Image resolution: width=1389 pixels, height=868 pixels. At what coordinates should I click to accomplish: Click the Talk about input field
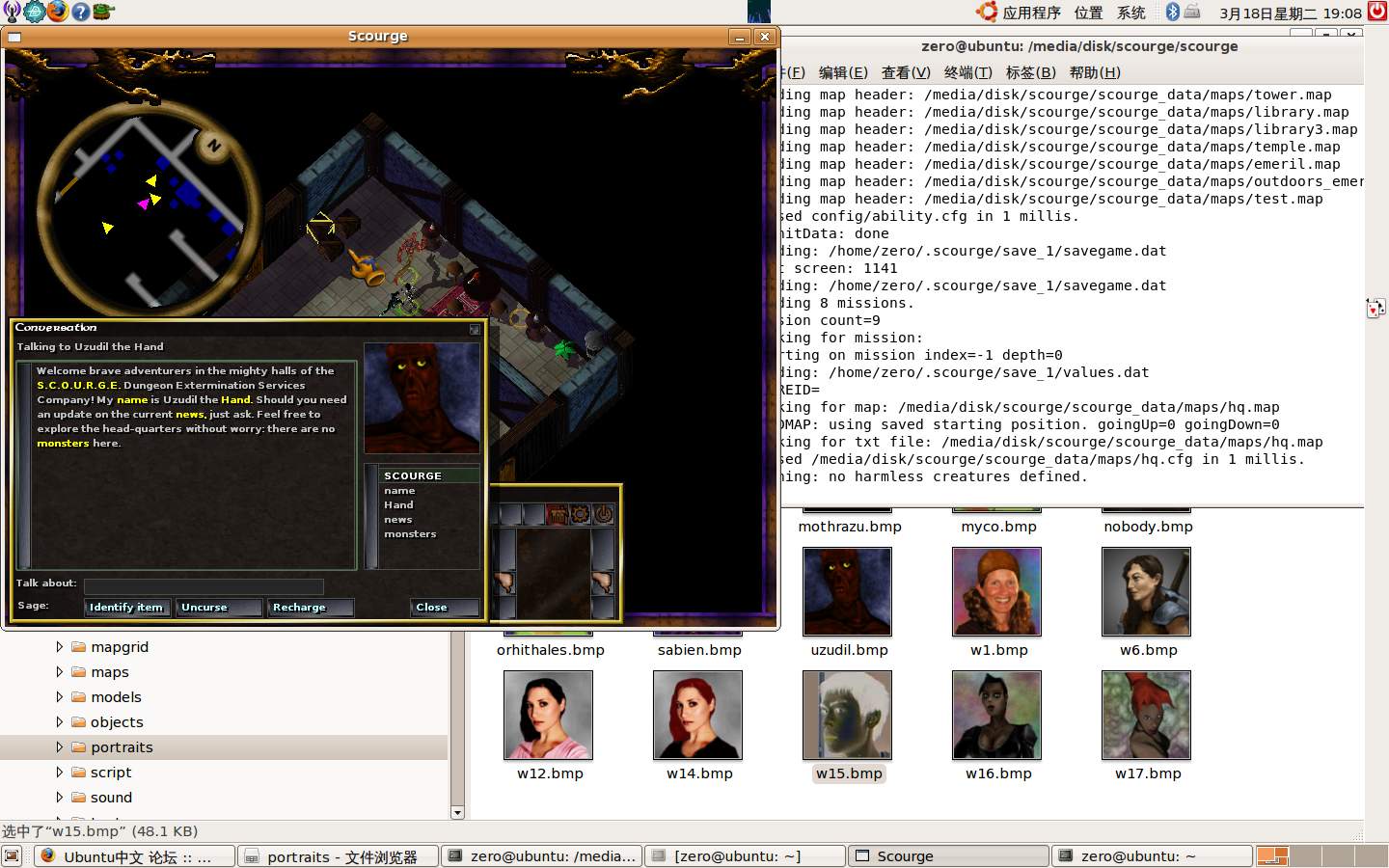click(x=204, y=585)
